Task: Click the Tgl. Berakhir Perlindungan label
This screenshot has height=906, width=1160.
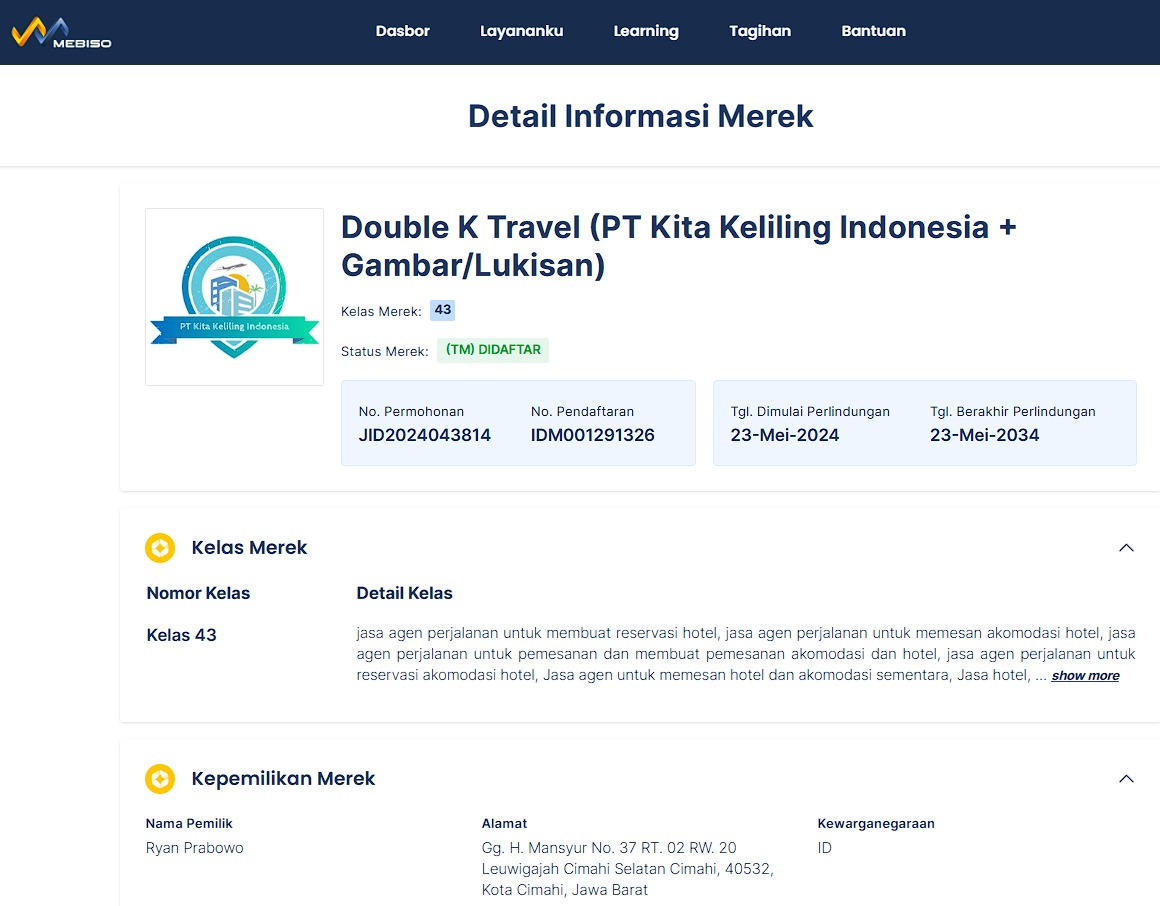Action: 1013,411
